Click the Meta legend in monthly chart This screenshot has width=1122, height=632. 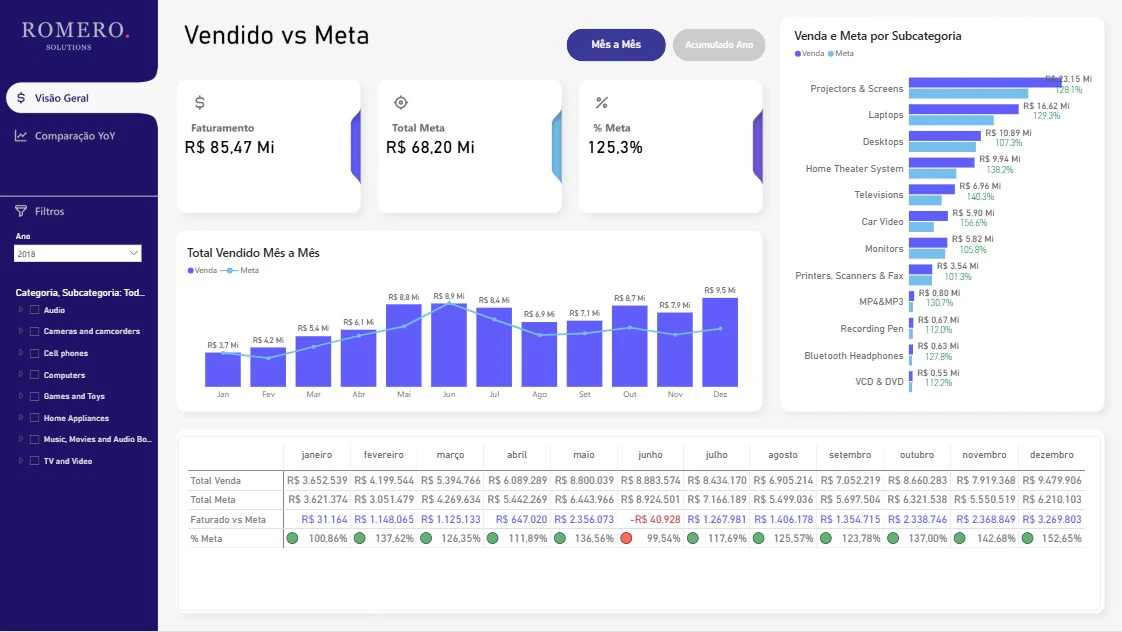pos(240,271)
